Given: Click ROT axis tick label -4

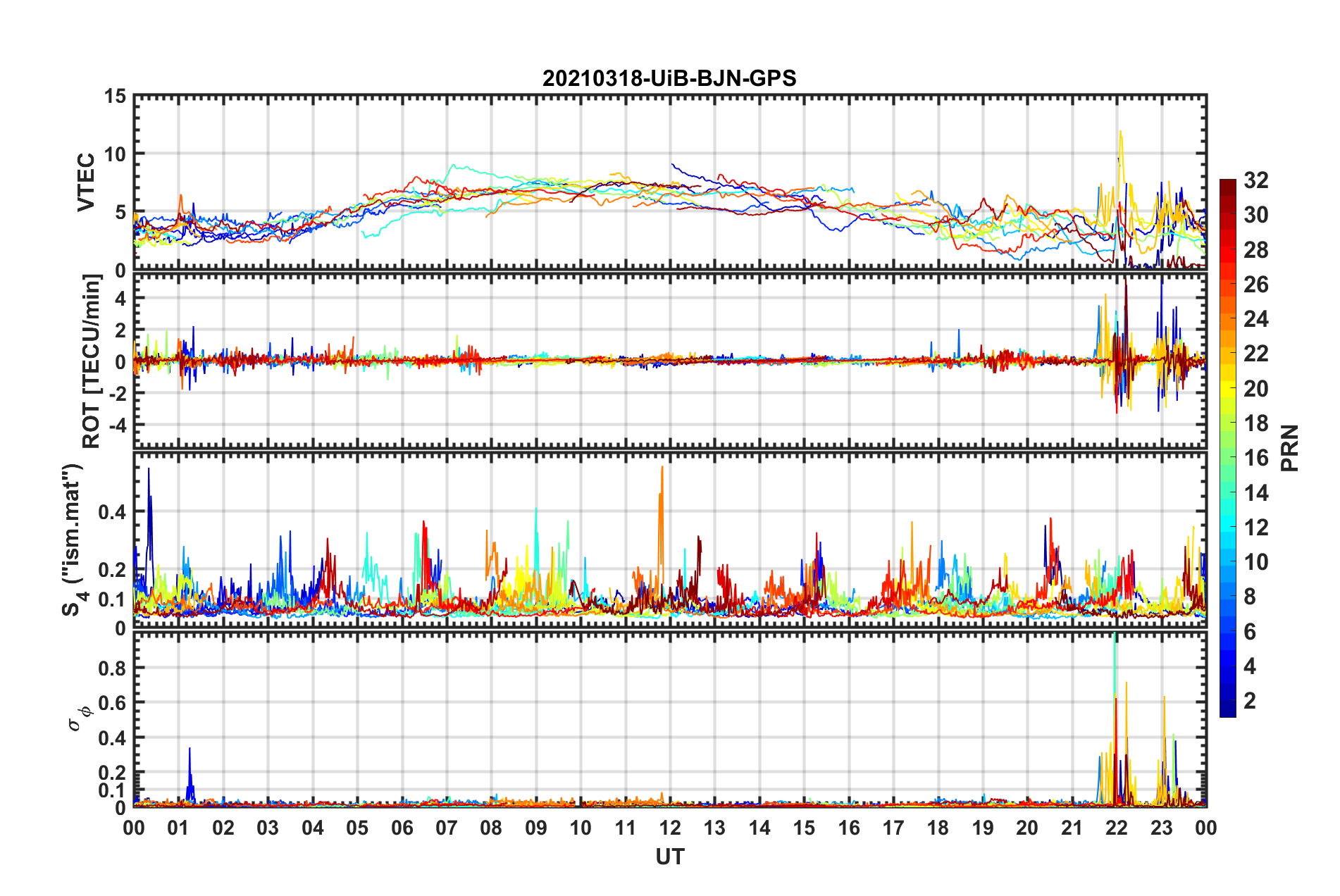Looking at the screenshot, I should tap(116, 425).
